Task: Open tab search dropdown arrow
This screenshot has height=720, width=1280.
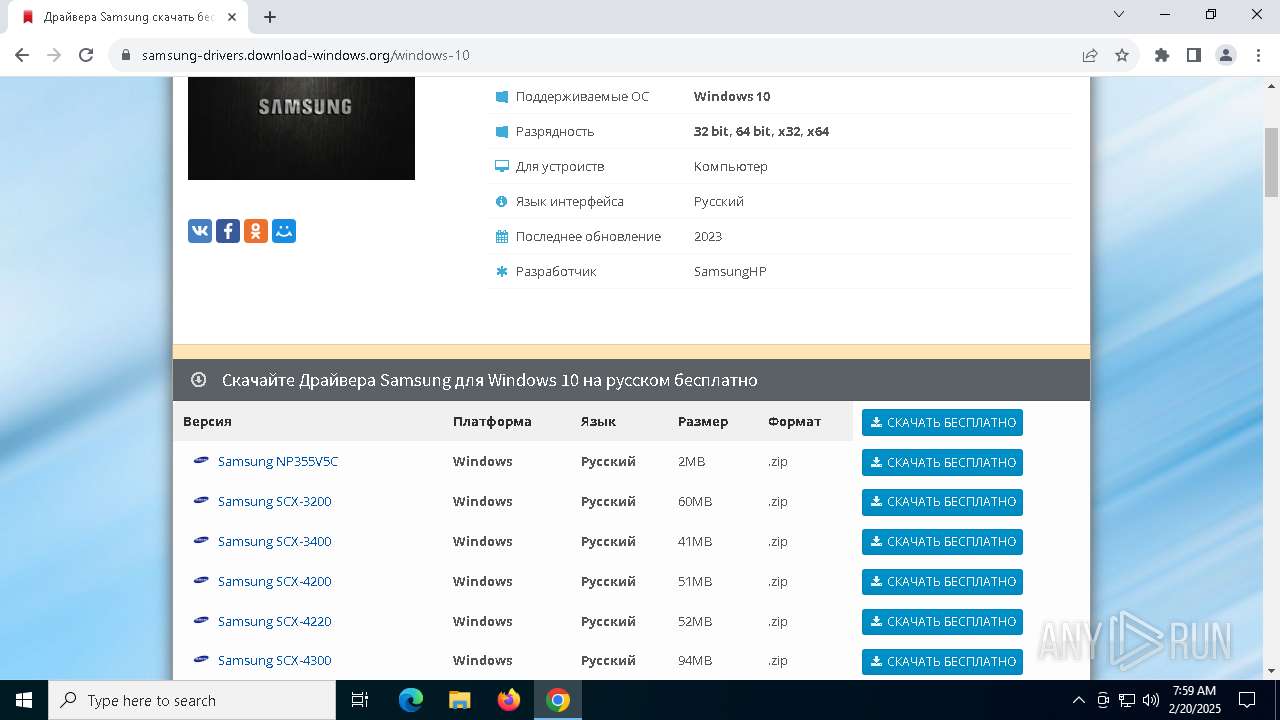Action: [x=1119, y=14]
